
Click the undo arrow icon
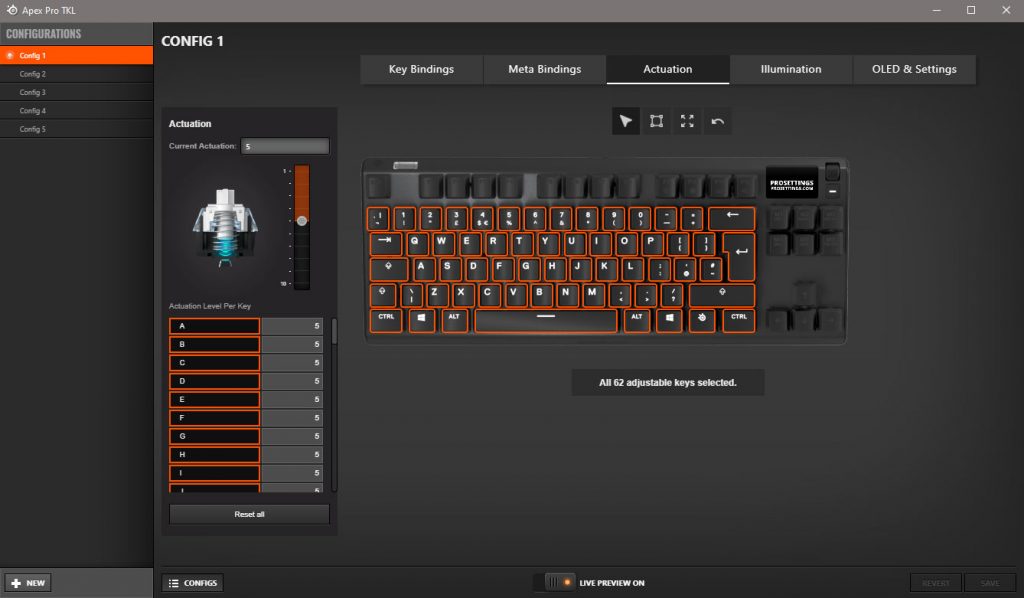pyautogui.click(x=718, y=121)
